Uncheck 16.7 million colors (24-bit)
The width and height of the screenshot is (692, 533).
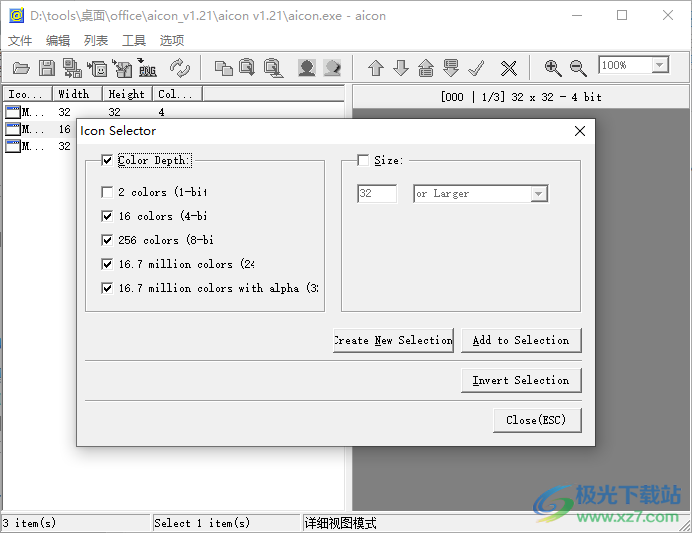pos(107,264)
